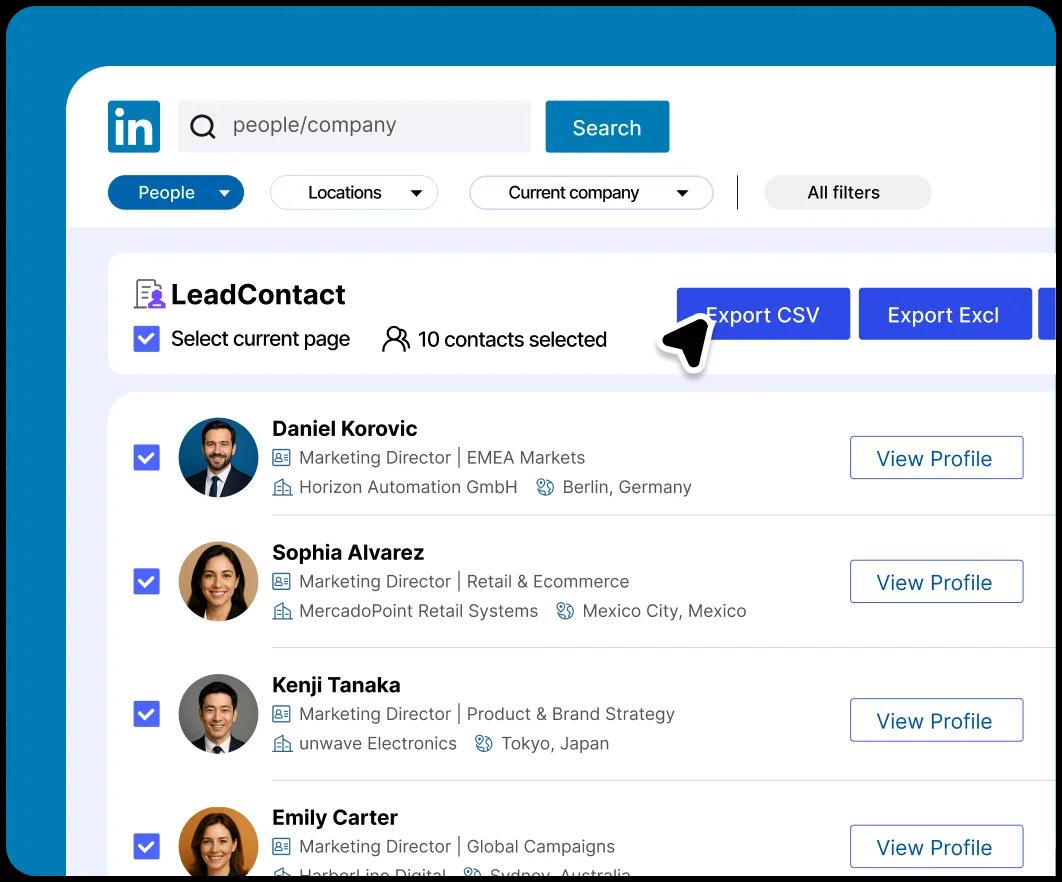Toggle the Select current page checkbox
The height and width of the screenshot is (882, 1062).
coord(146,339)
